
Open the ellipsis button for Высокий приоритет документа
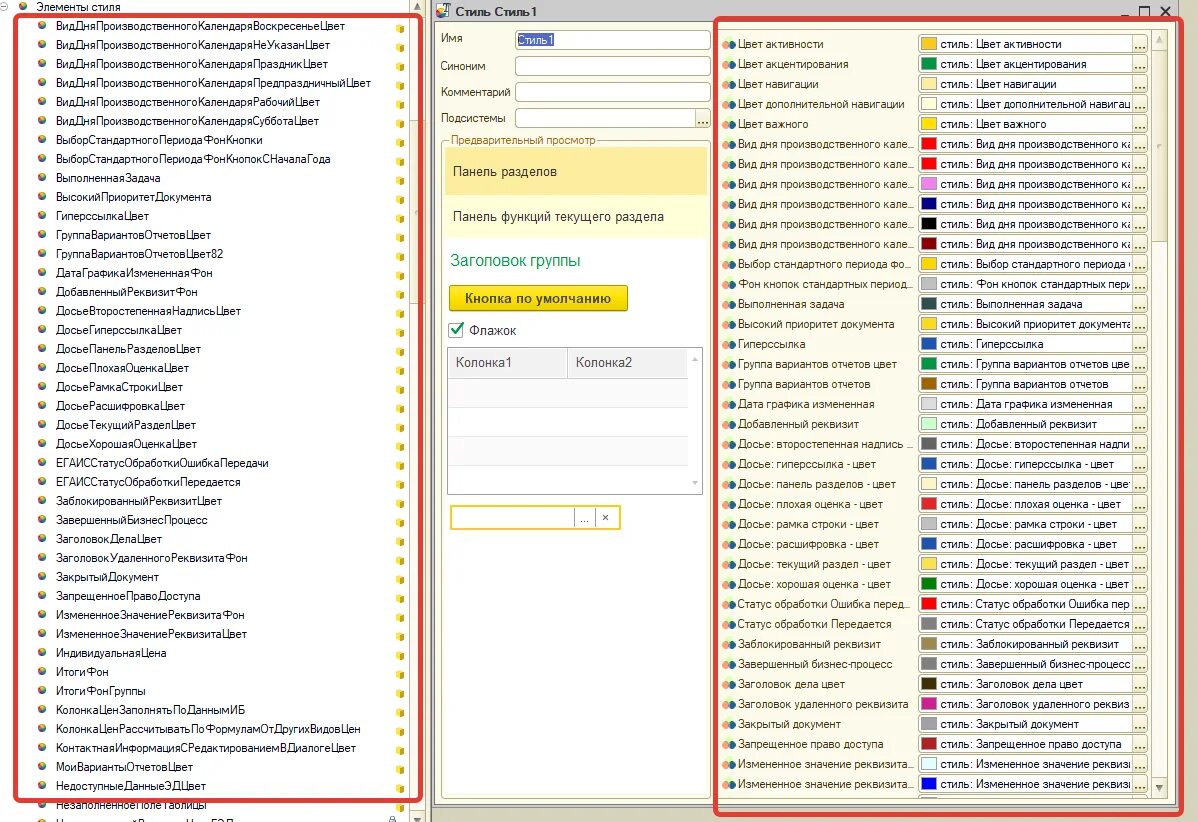pyautogui.click(x=1139, y=324)
